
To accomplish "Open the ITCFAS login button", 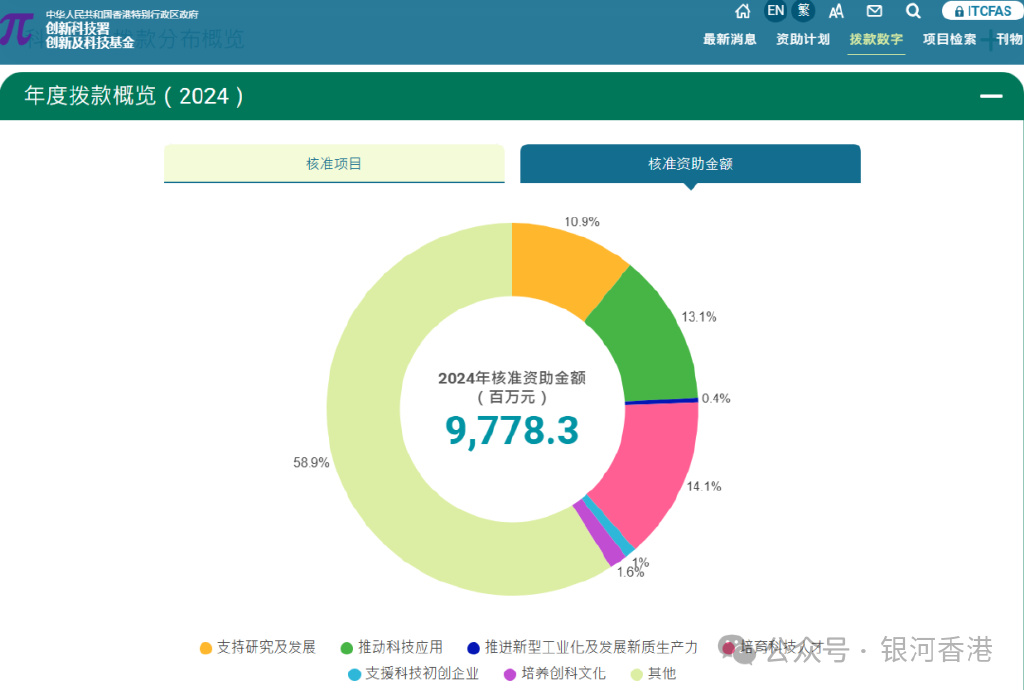I will pos(982,11).
